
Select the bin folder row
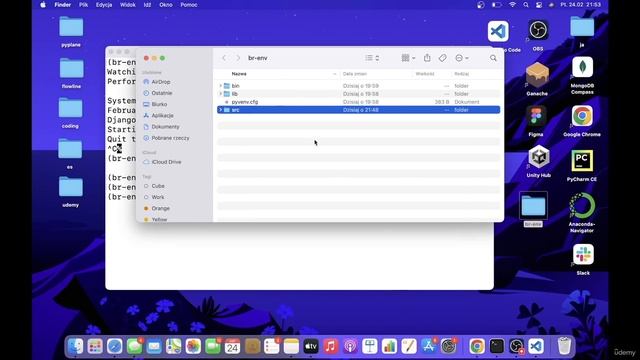[x=358, y=86]
